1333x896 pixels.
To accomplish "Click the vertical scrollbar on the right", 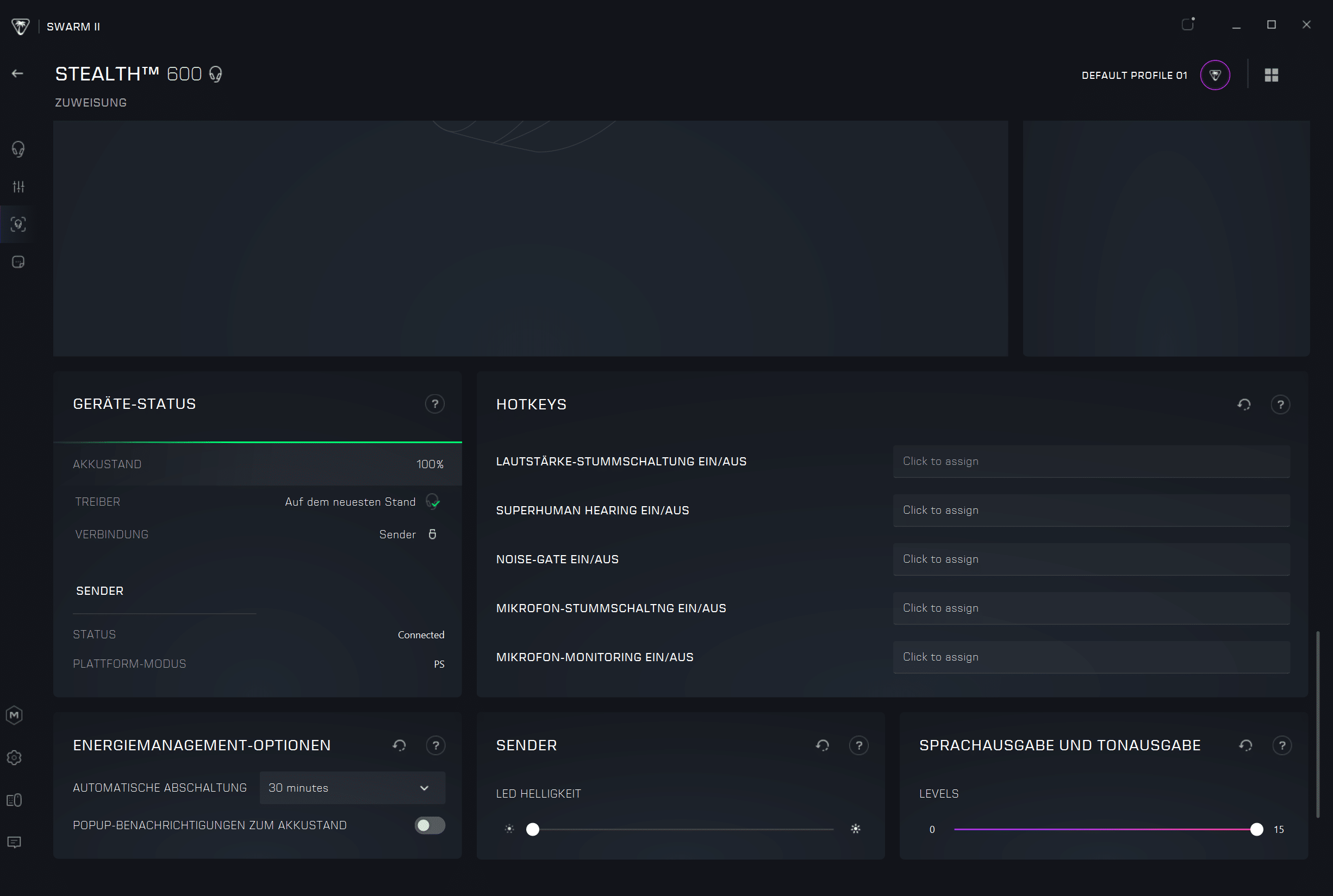I will point(1318,724).
